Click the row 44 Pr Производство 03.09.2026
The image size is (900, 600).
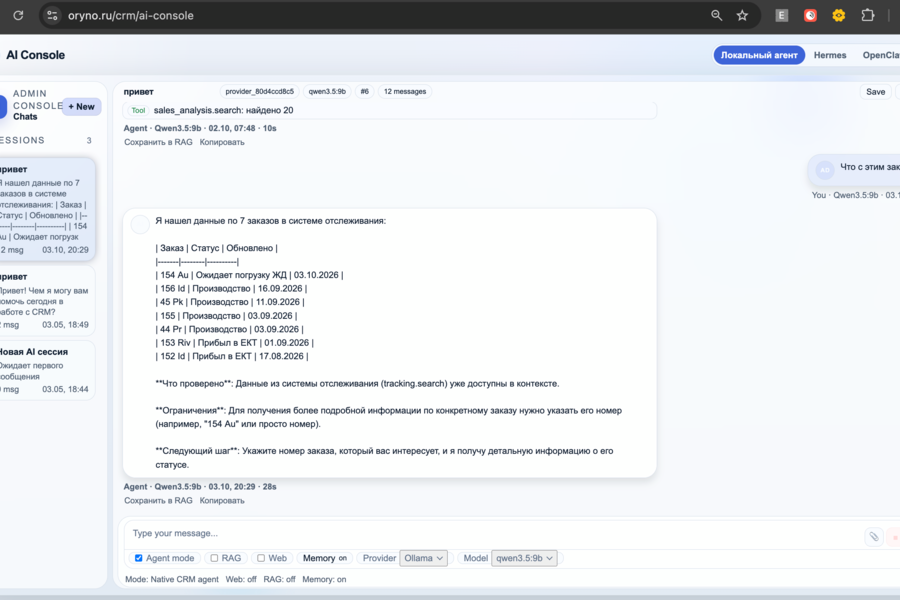coord(229,329)
